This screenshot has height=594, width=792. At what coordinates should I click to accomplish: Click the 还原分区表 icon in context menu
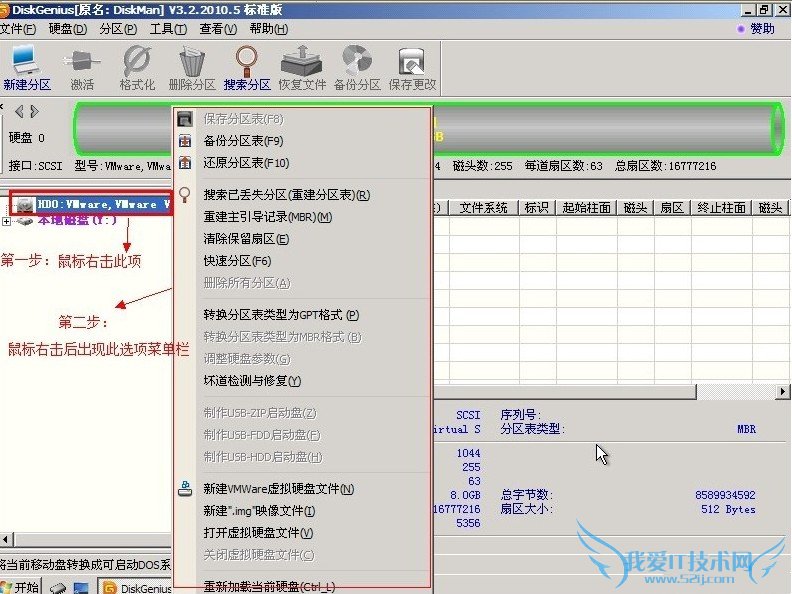click(x=185, y=163)
